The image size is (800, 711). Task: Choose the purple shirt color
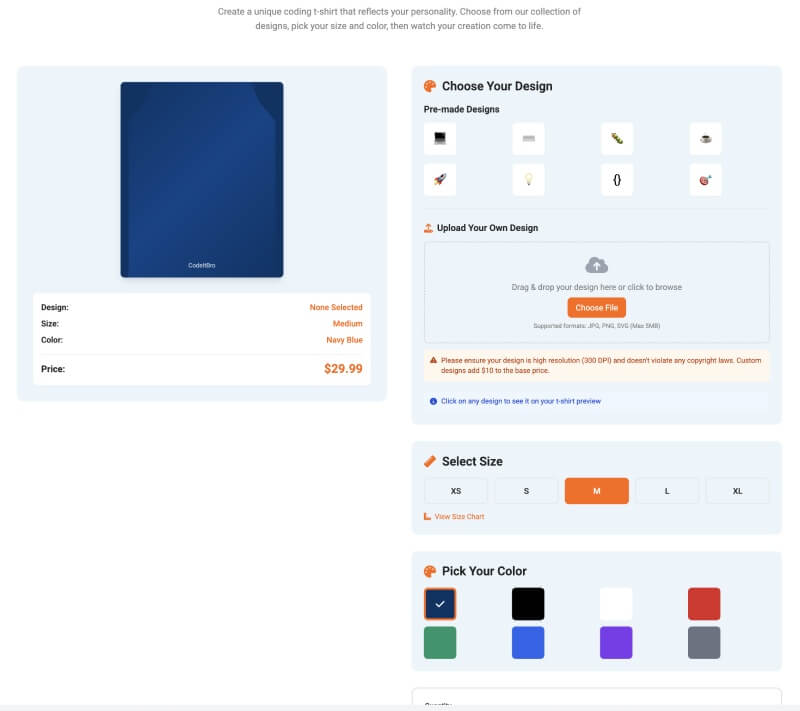[616, 643]
